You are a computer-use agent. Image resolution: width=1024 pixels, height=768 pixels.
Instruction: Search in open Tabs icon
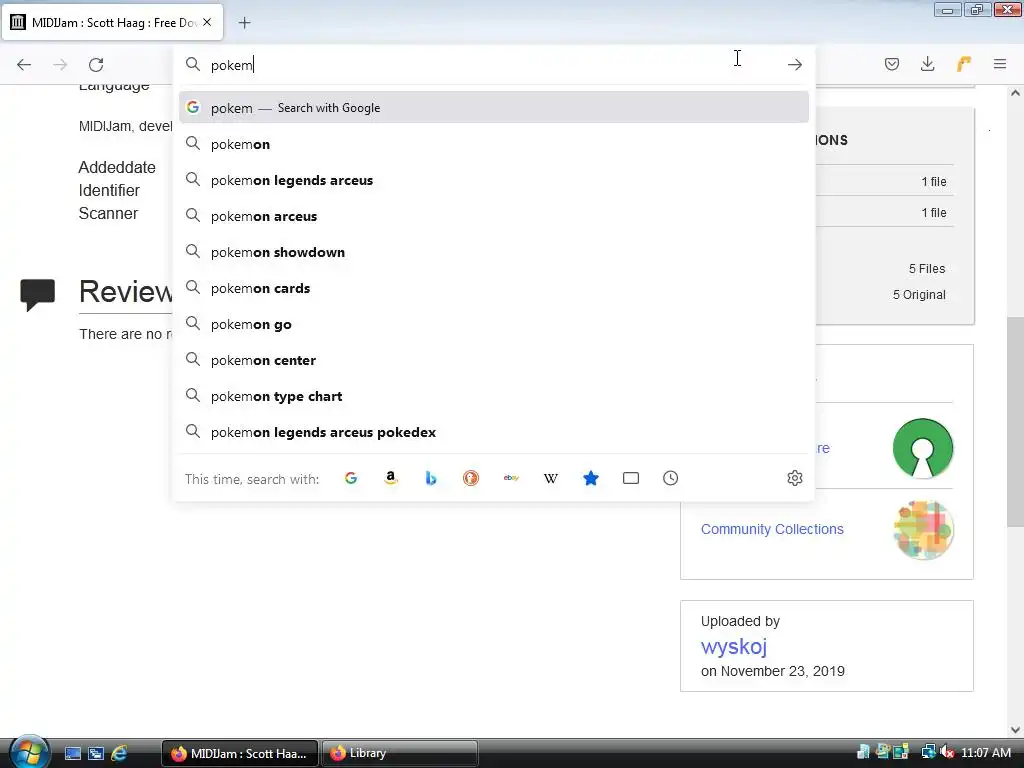[631, 478]
